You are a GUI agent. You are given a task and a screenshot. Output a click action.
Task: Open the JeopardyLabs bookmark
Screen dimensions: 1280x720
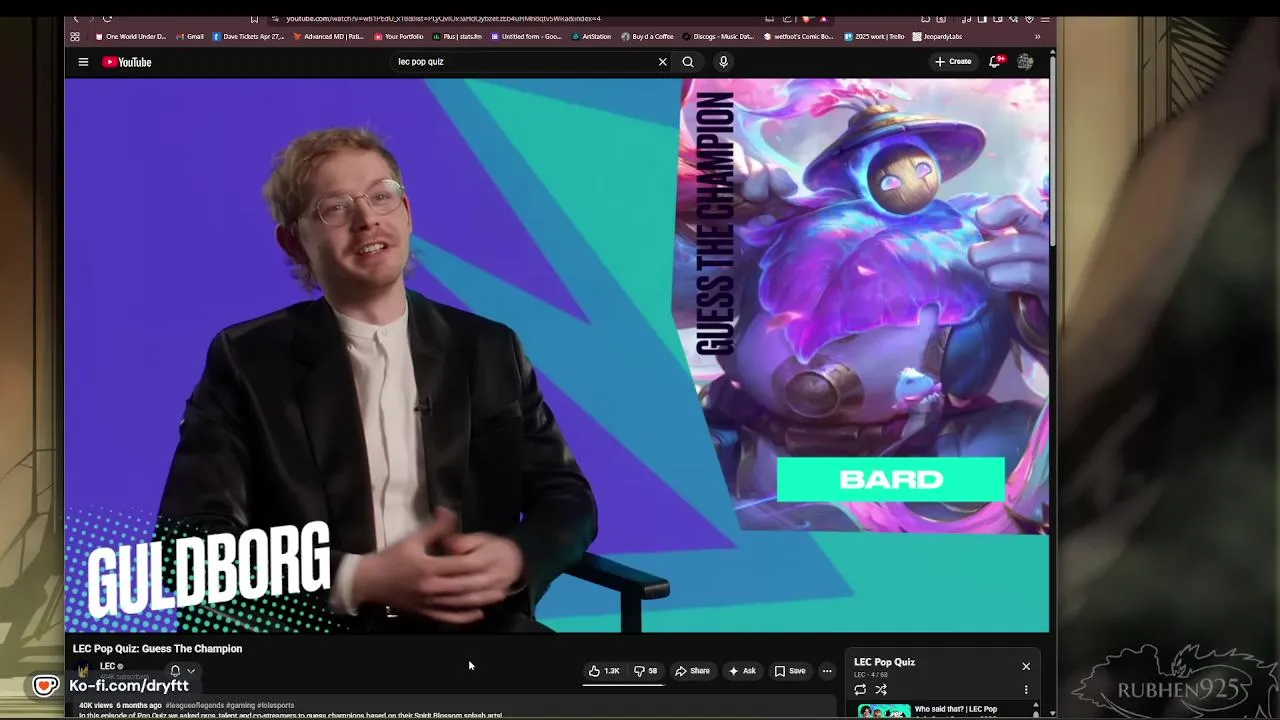click(x=937, y=37)
